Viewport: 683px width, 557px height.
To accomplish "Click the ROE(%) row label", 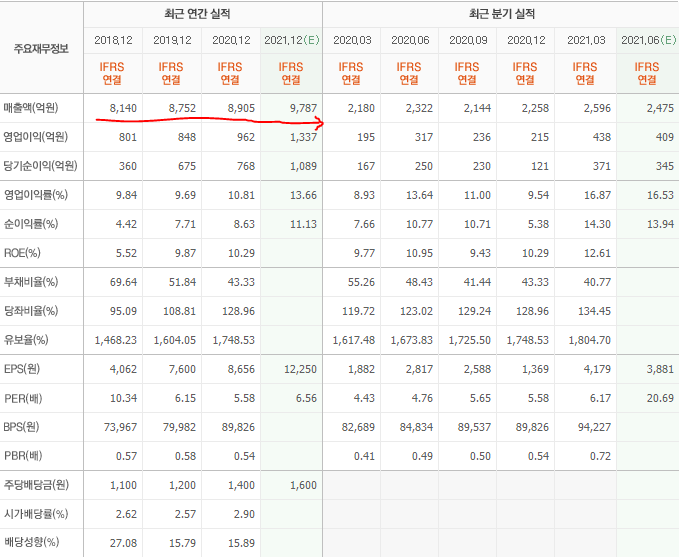I will pos(22,253).
